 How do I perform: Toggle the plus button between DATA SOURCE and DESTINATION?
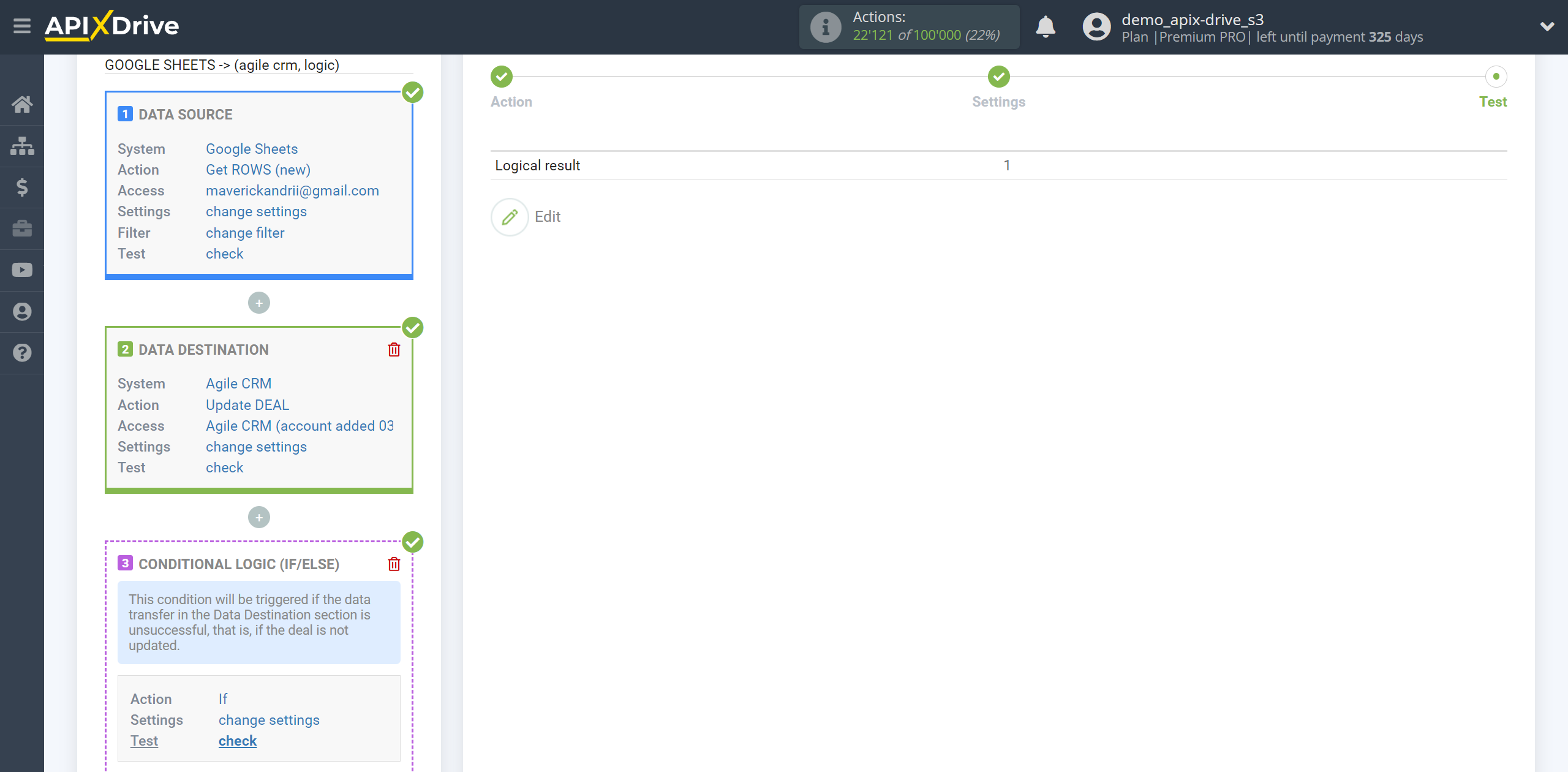coord(258,302)
